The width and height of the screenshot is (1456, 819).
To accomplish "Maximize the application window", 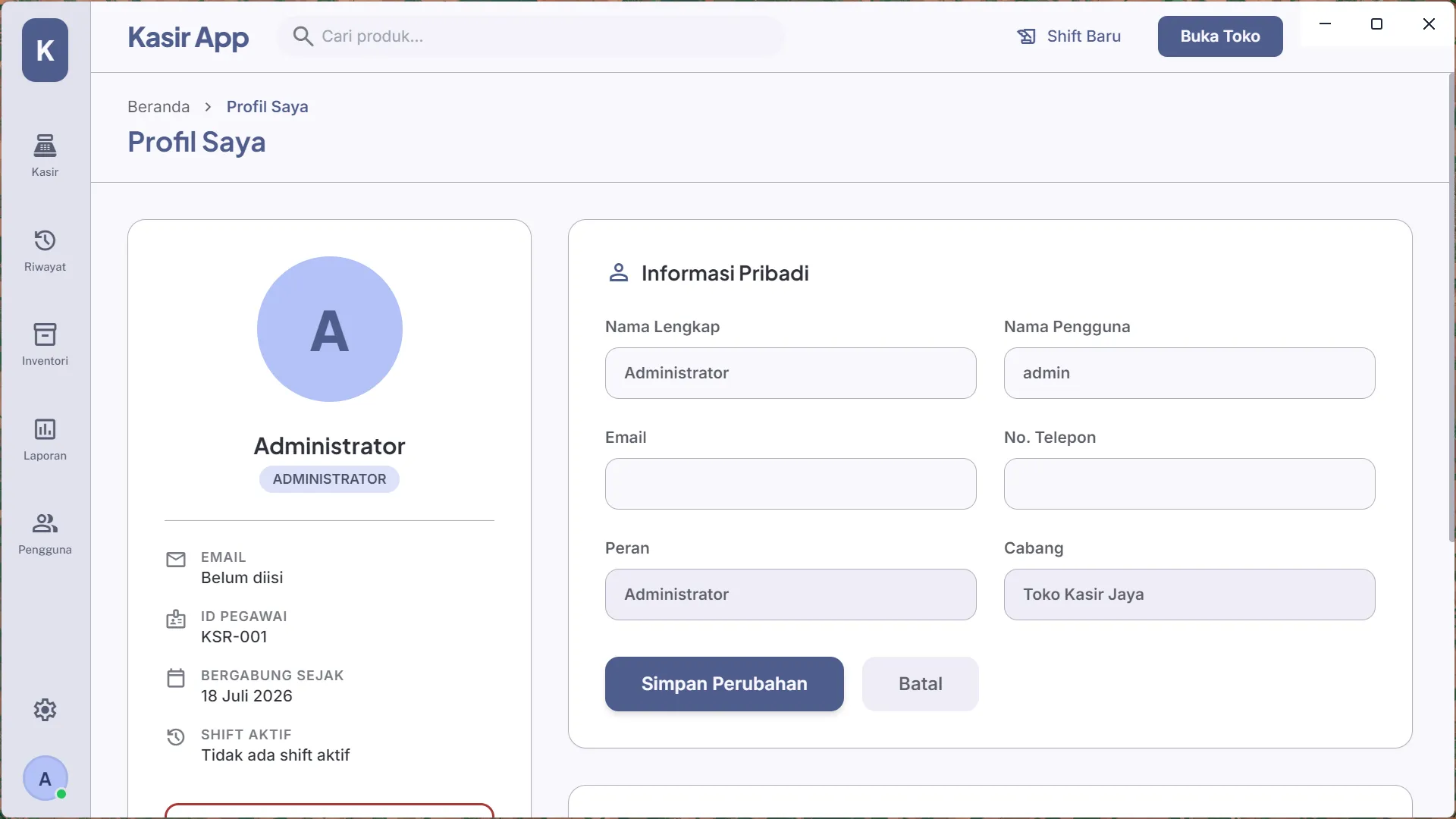I will [1377, 24].
